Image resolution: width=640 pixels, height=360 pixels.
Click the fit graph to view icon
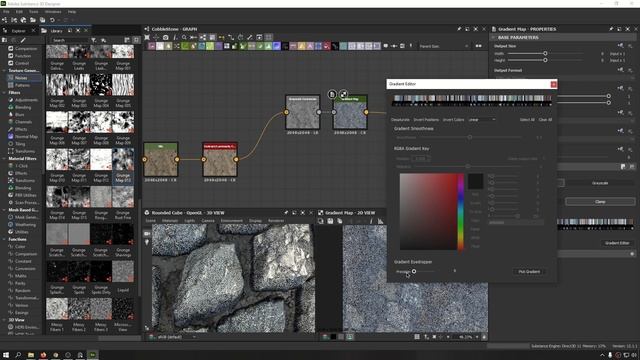click(147, 37)
